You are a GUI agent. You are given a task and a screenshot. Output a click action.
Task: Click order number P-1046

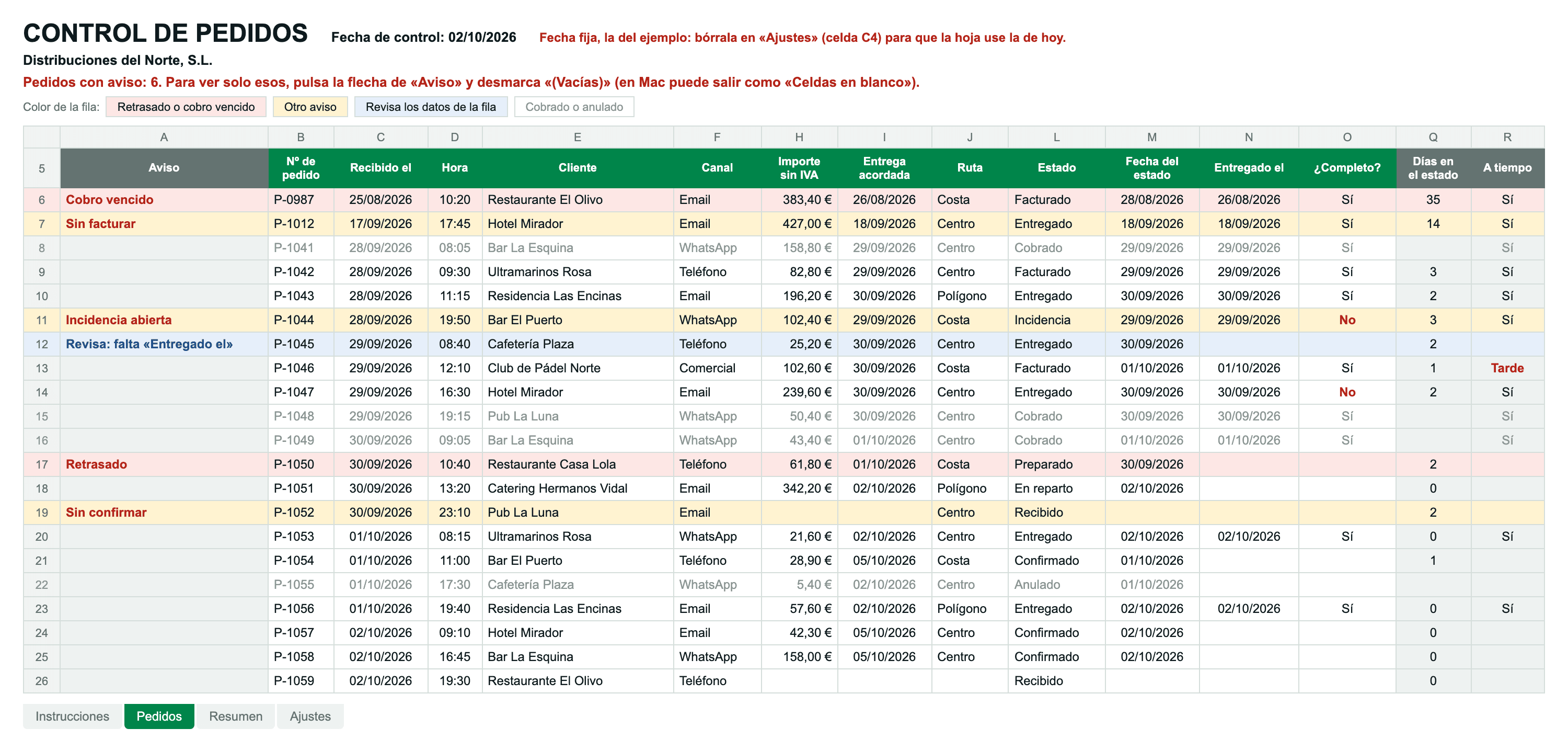coord(301,368)
